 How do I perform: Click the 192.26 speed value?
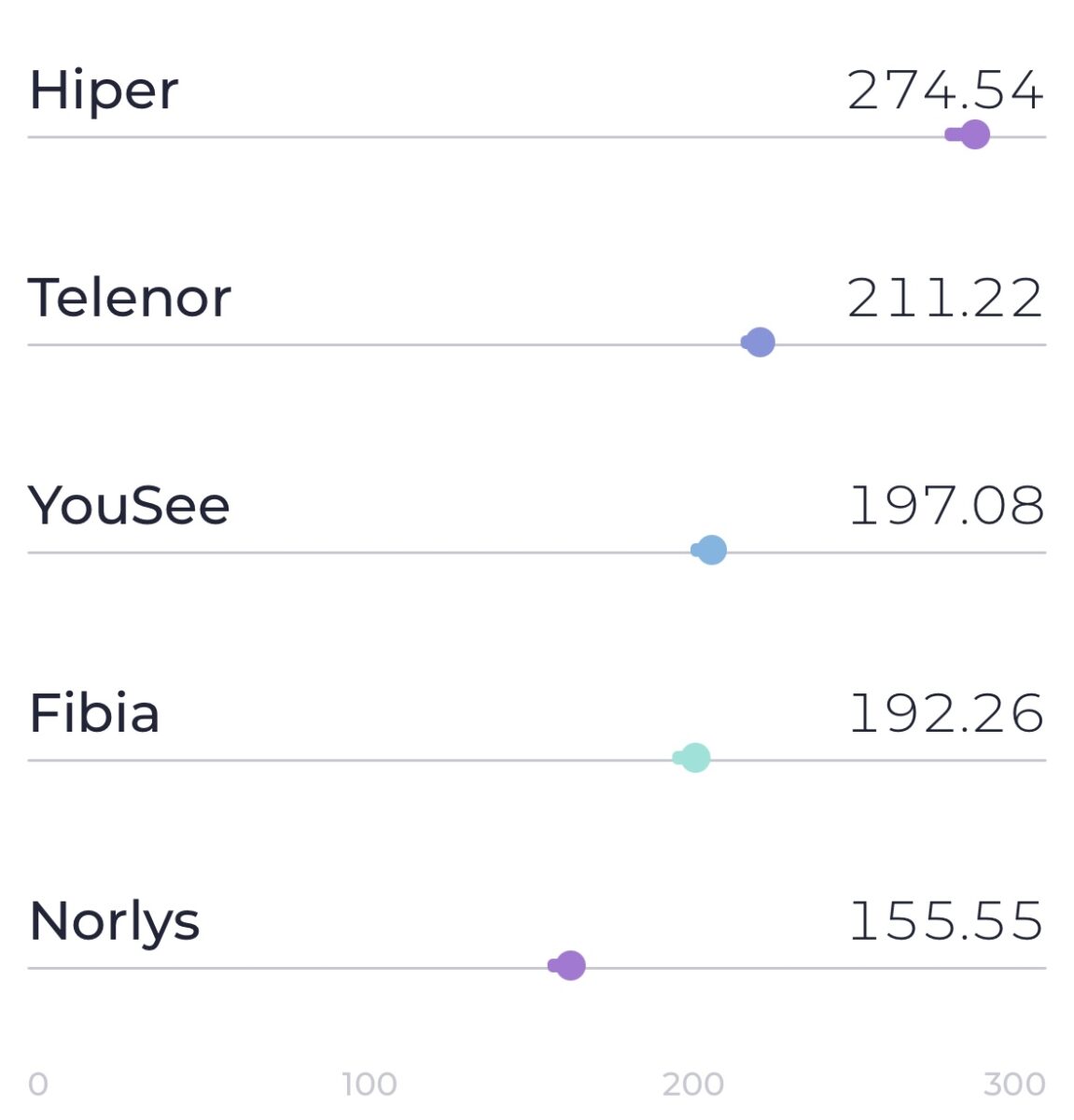pyautogui.click(x=946, y=714)
